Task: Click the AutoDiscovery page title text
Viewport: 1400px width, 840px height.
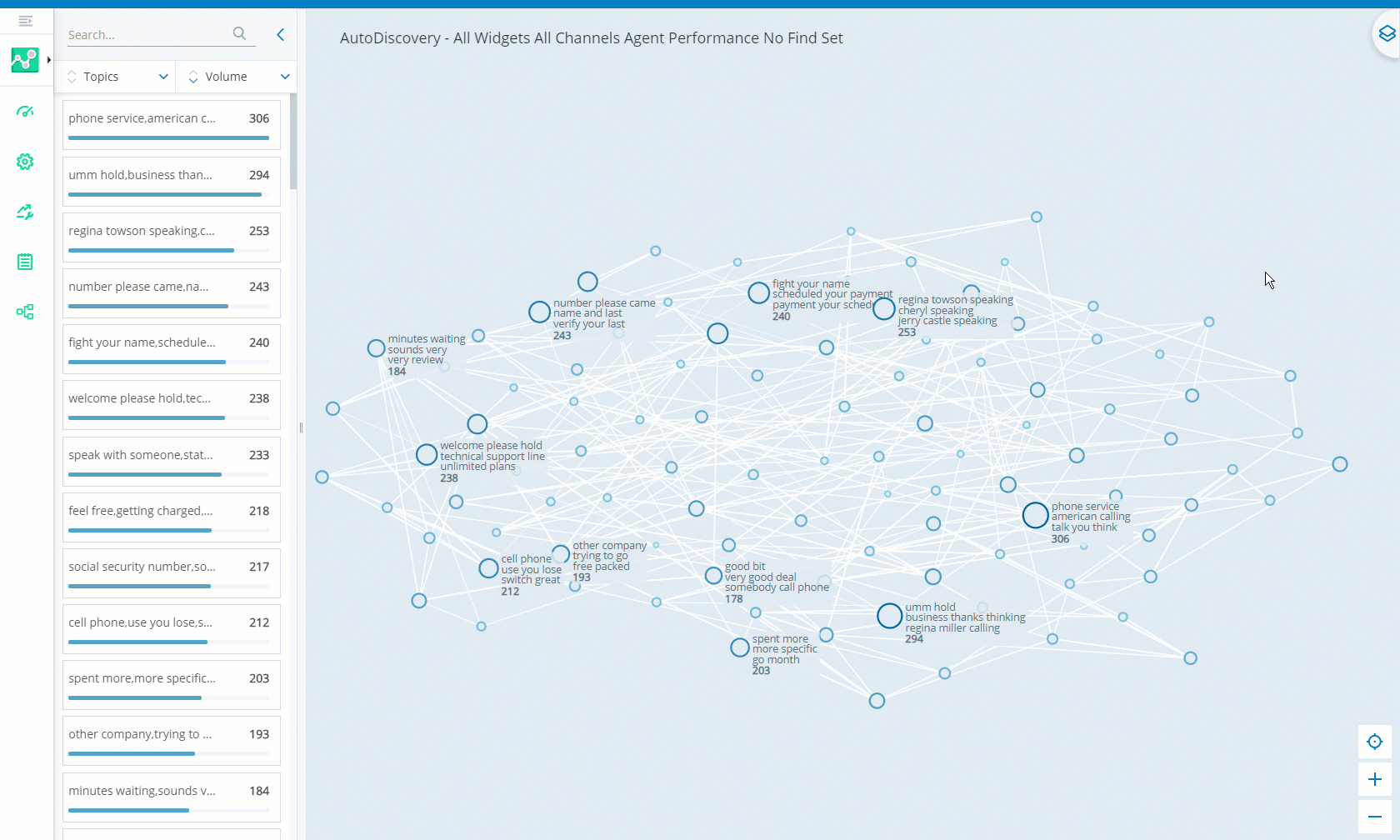Action: coord(592,37)
